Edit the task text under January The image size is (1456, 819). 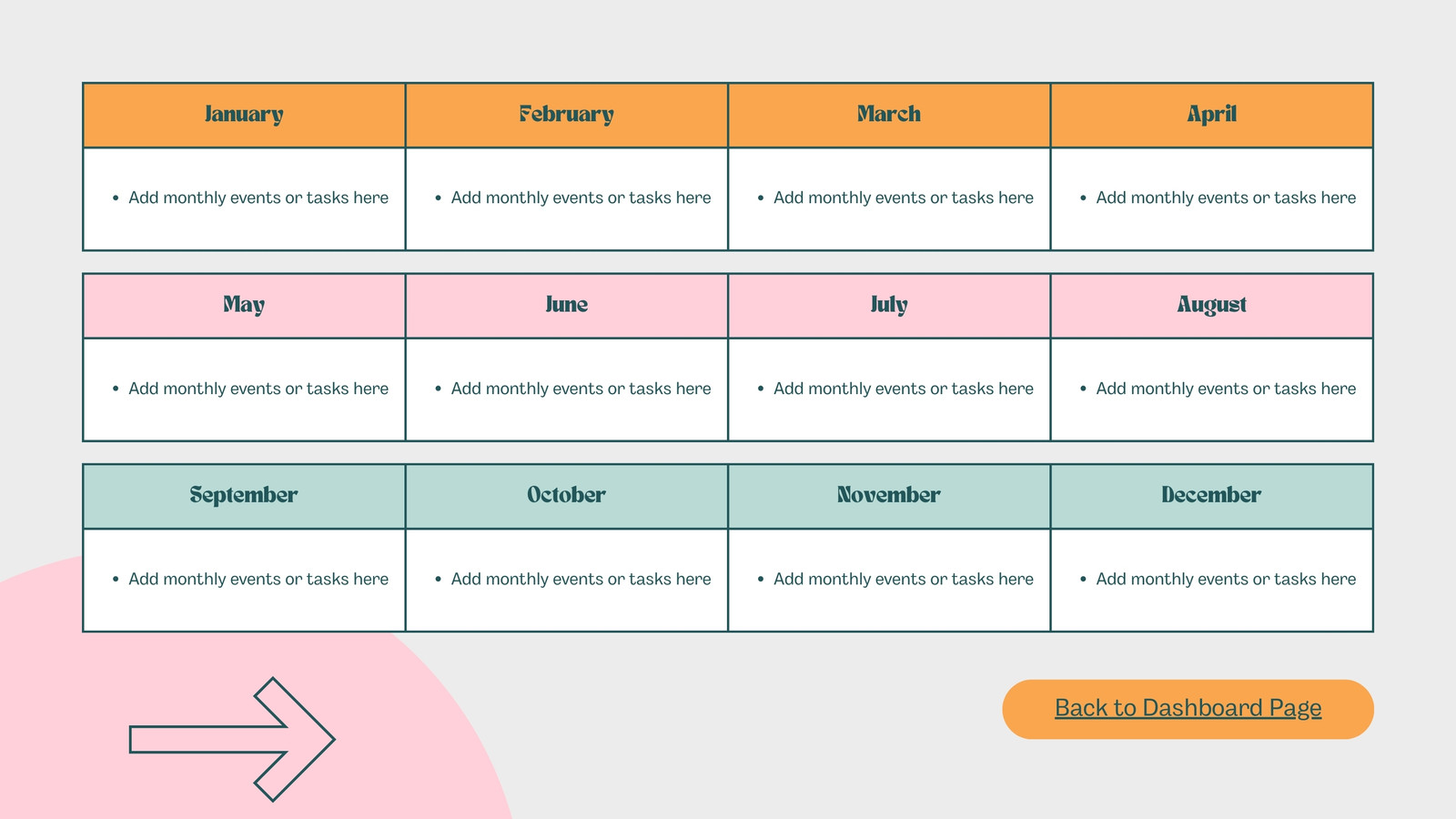click(258, 197)
